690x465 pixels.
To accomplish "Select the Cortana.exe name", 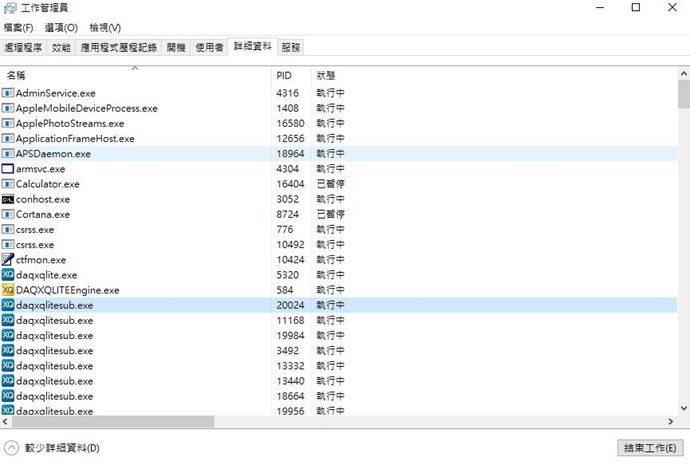I will coord(43,215).
